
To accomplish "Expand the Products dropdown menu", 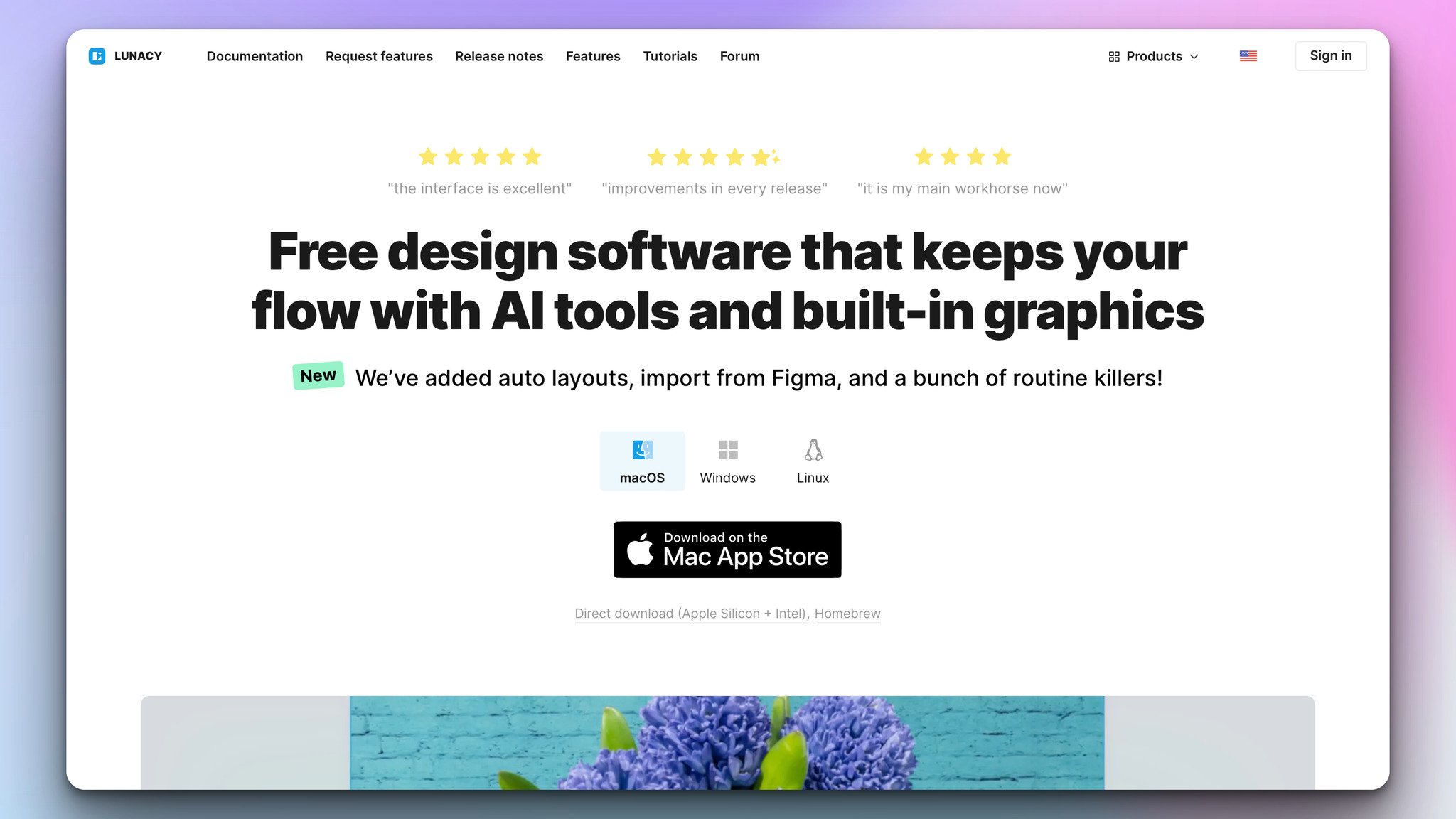I will pos(1155,55).
